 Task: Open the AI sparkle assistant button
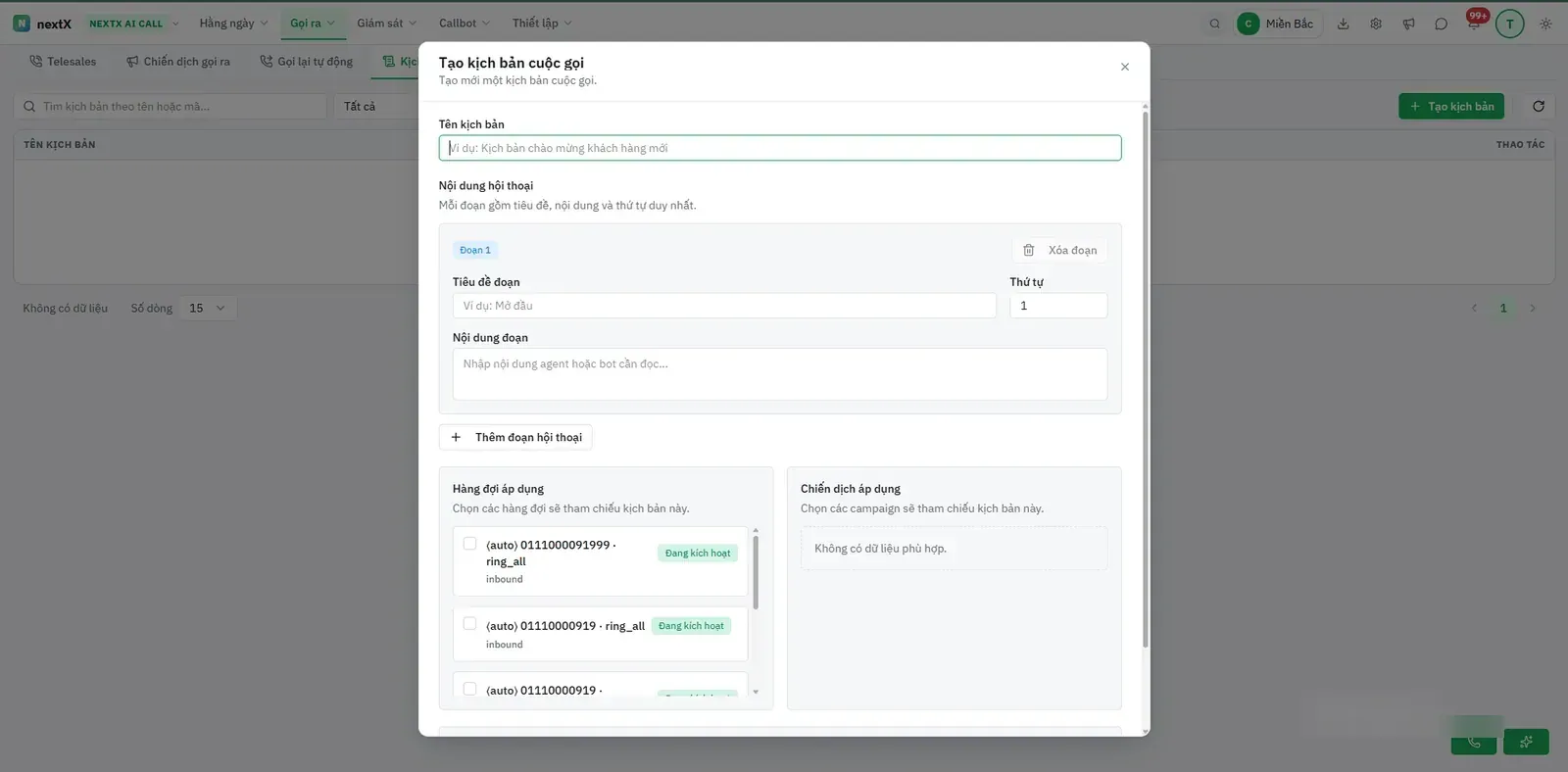(1526, 742)
